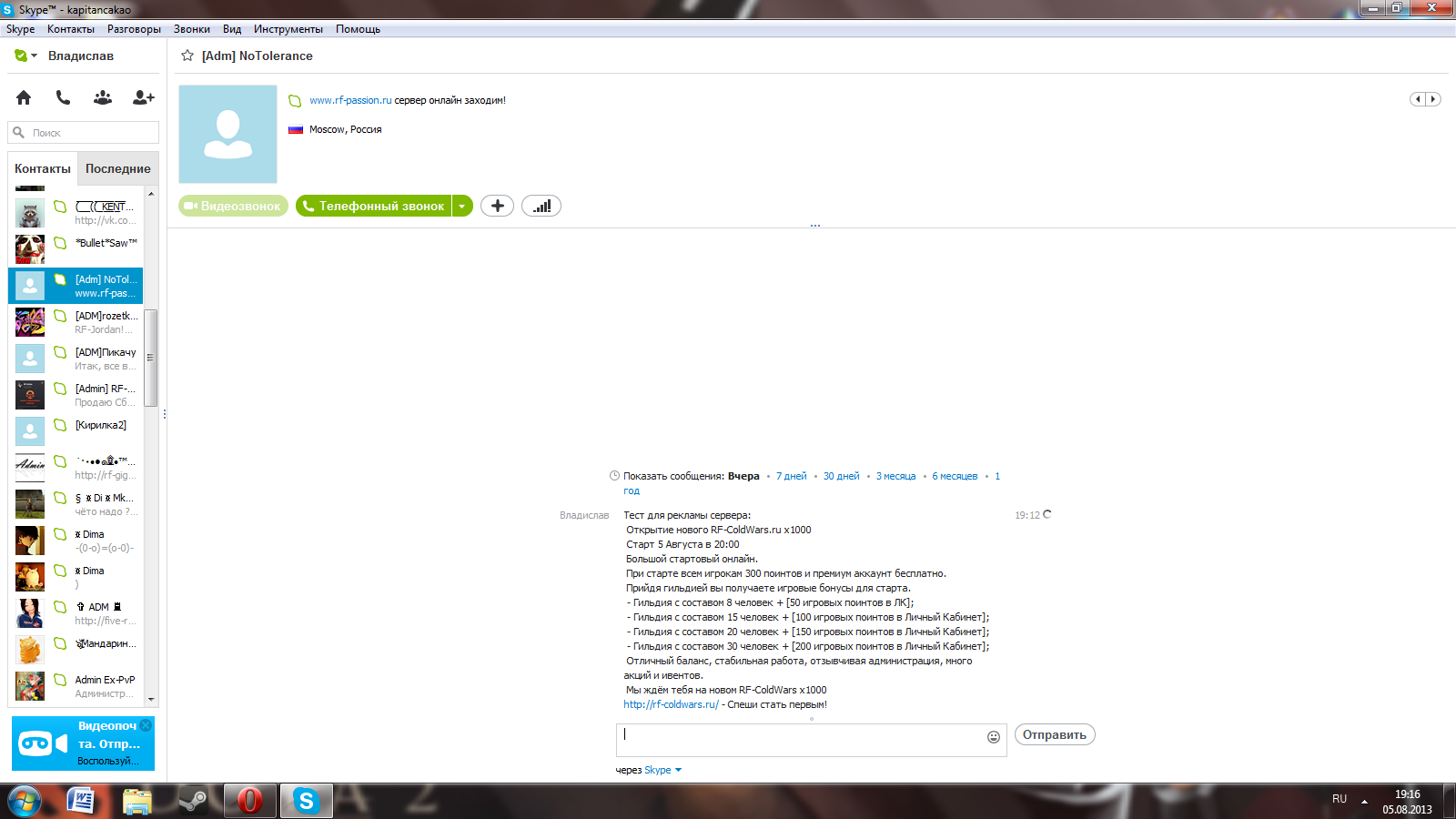This screenshot has height=819, width=1456.
Task: Select the Мандарин contact
Action: 76,650
